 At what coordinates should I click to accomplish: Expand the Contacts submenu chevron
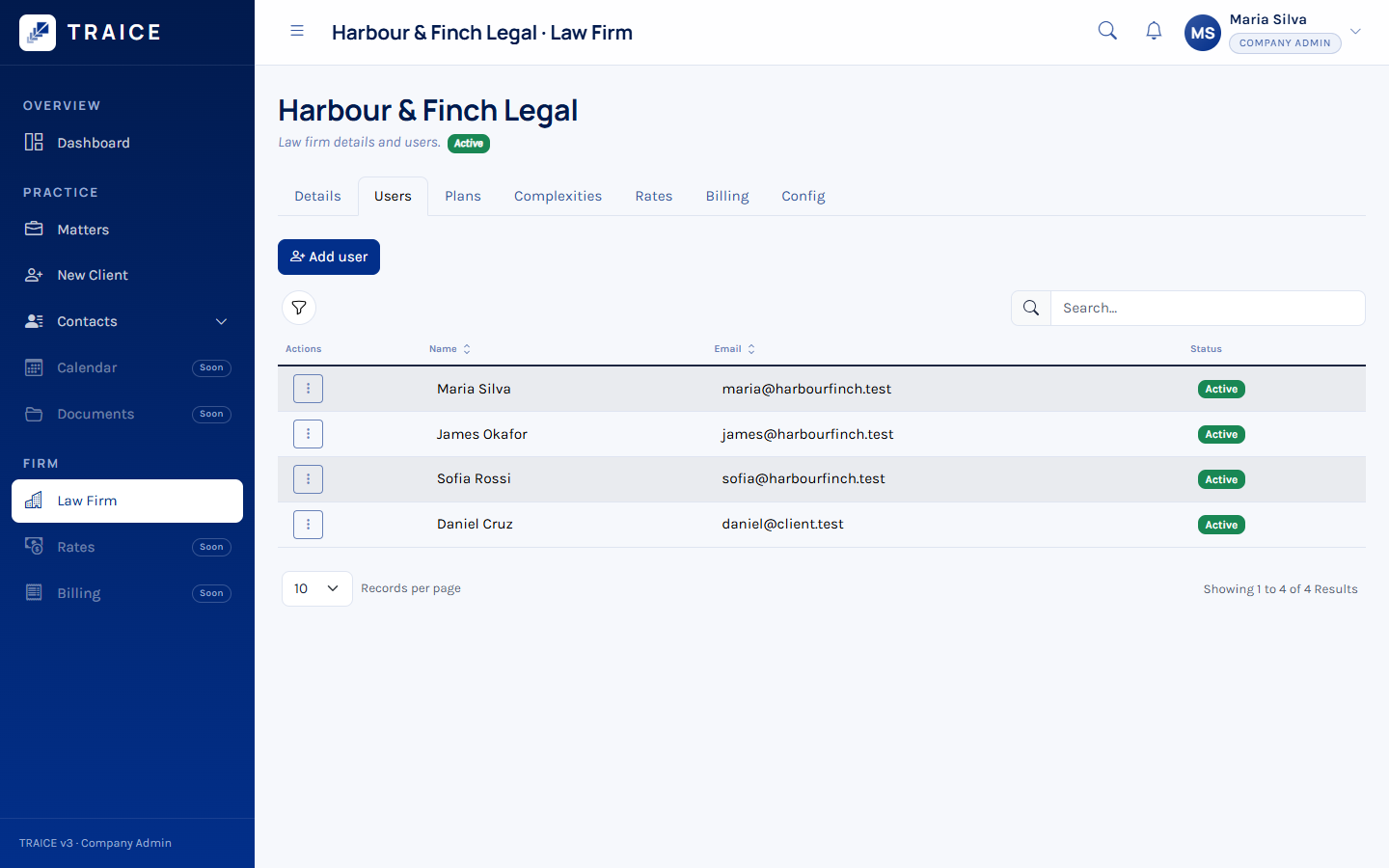click(221, 321)
